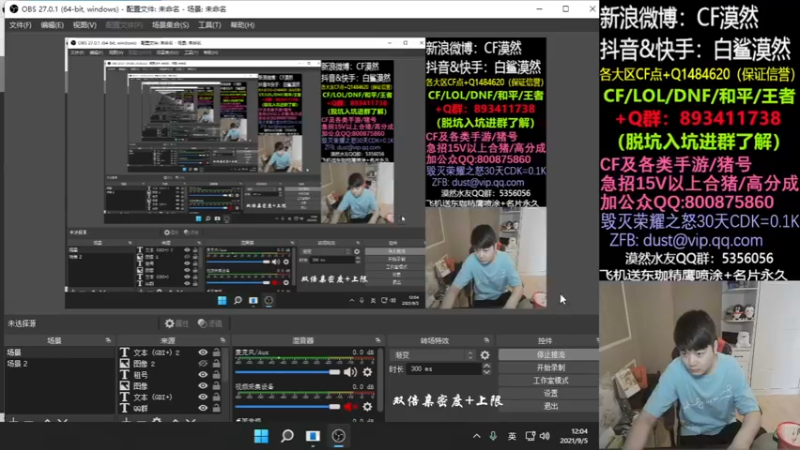Open the 工具(T) menu
The width and height of the screenshot is (800, 450).
pos(210,25)
